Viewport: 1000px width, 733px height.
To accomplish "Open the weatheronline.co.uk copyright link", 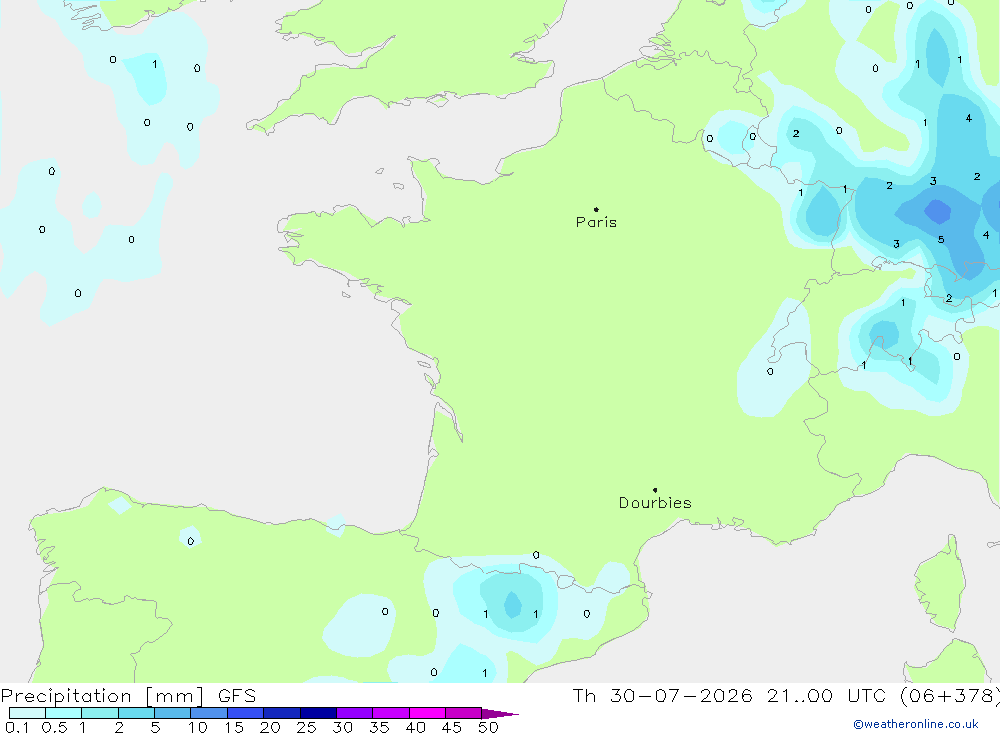I will [916, 724].
